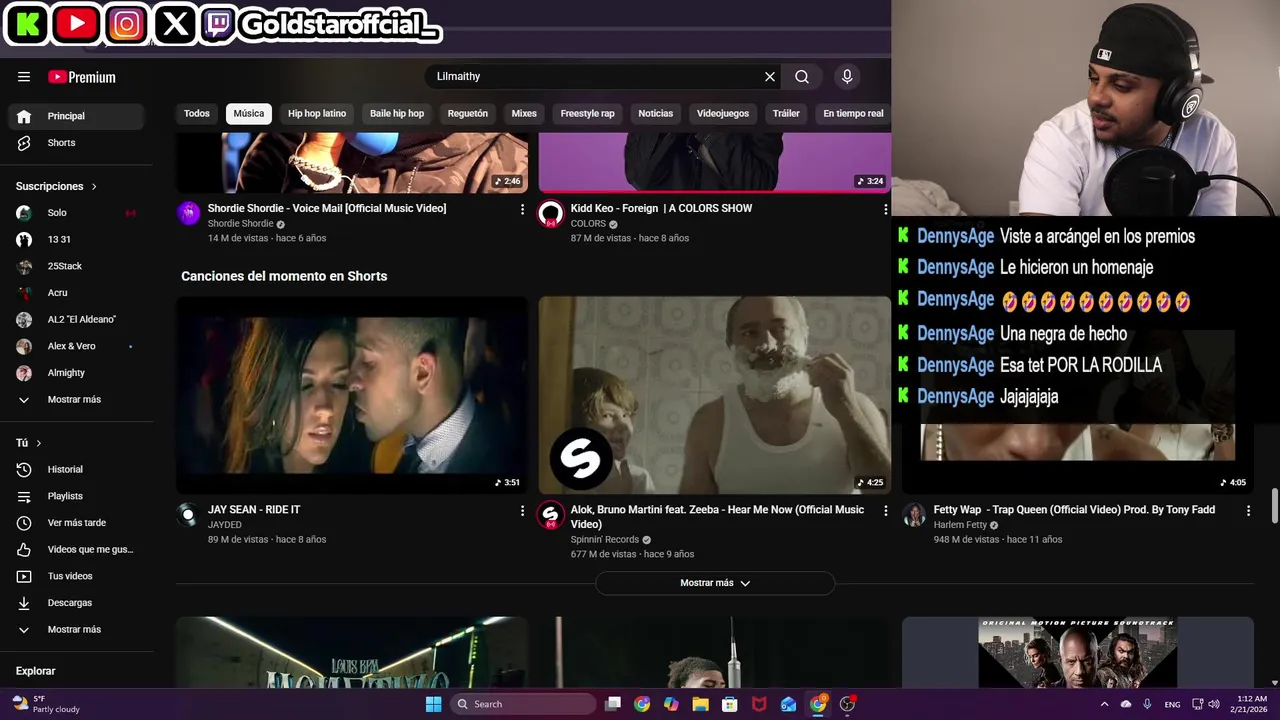Open File Explorer from taskbar
The width and height of the screenshot is (1280, 720).
click(701, 704)
